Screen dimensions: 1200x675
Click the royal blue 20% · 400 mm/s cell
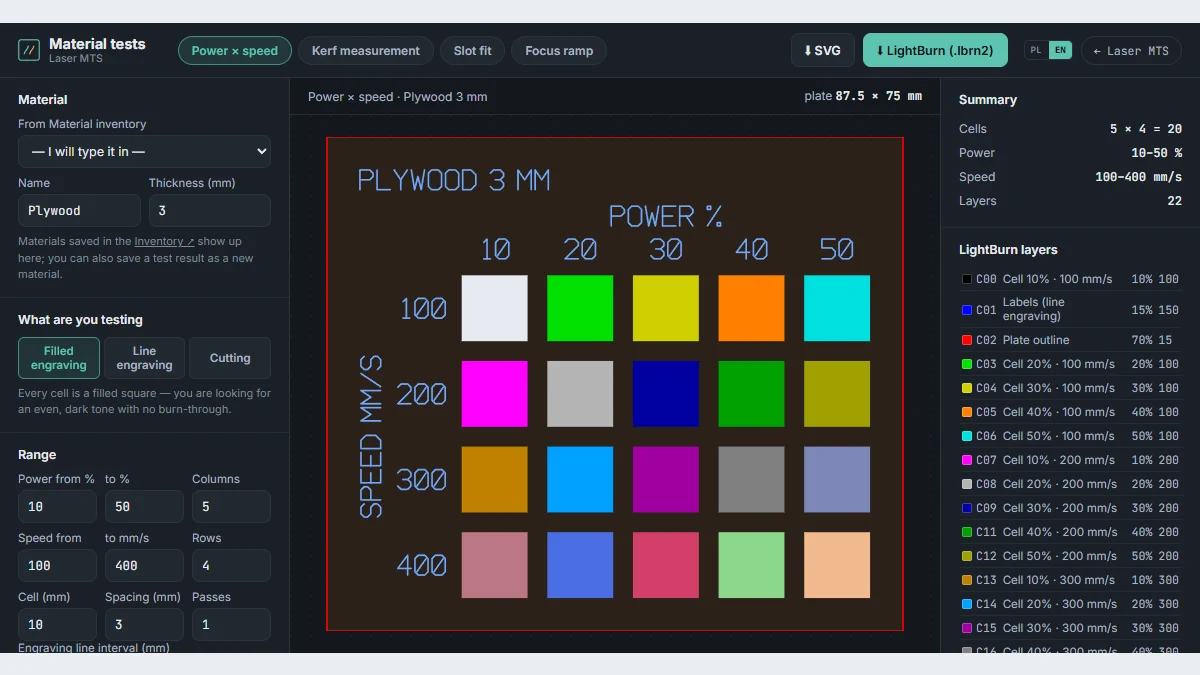[580, 565]
